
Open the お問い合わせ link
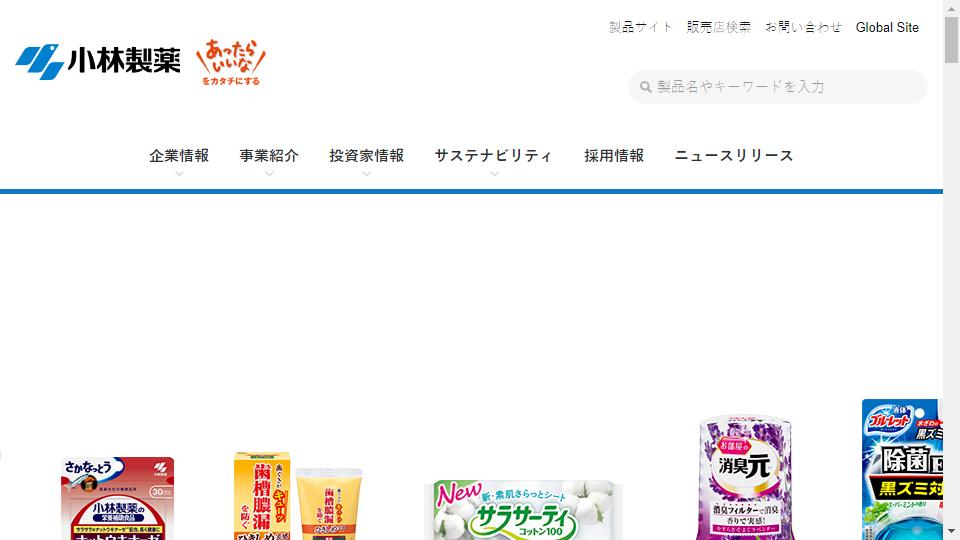803,27
